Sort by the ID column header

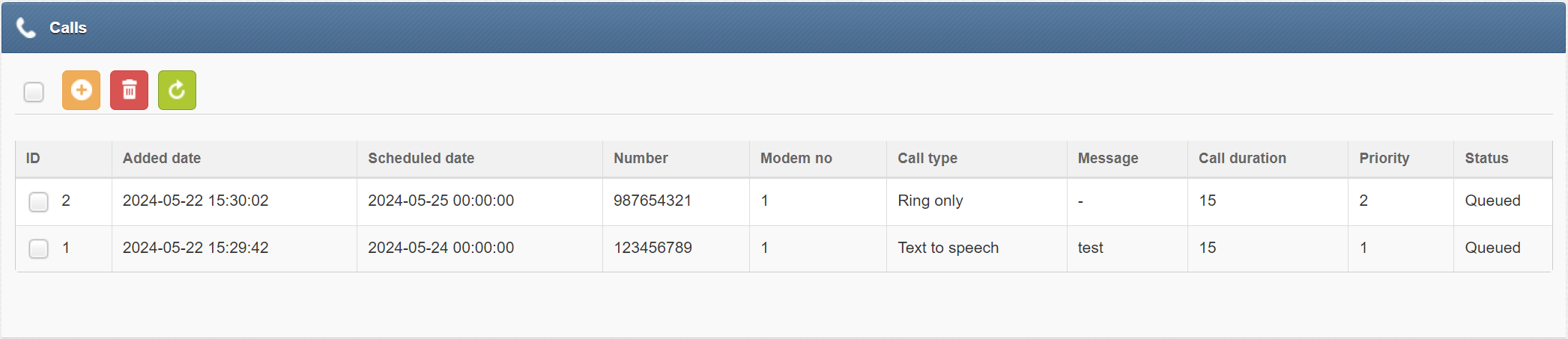click(x=33, y=159)
